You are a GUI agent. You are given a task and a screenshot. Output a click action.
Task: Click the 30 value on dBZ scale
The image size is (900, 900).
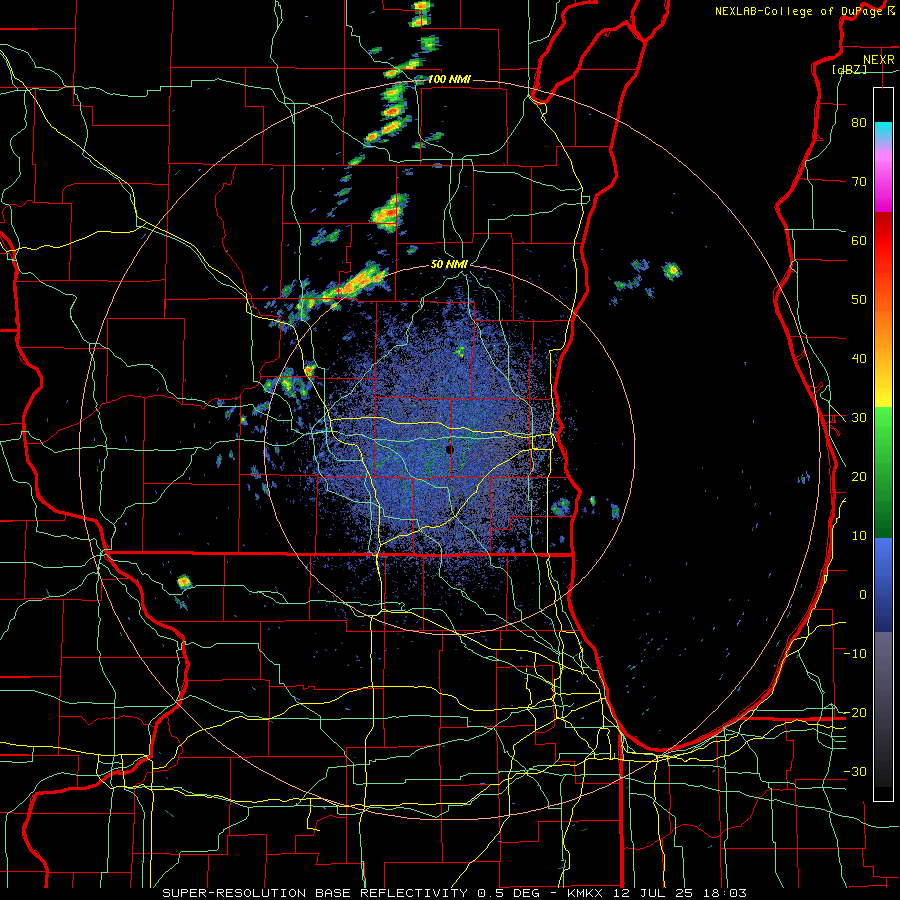click(859, 417)
